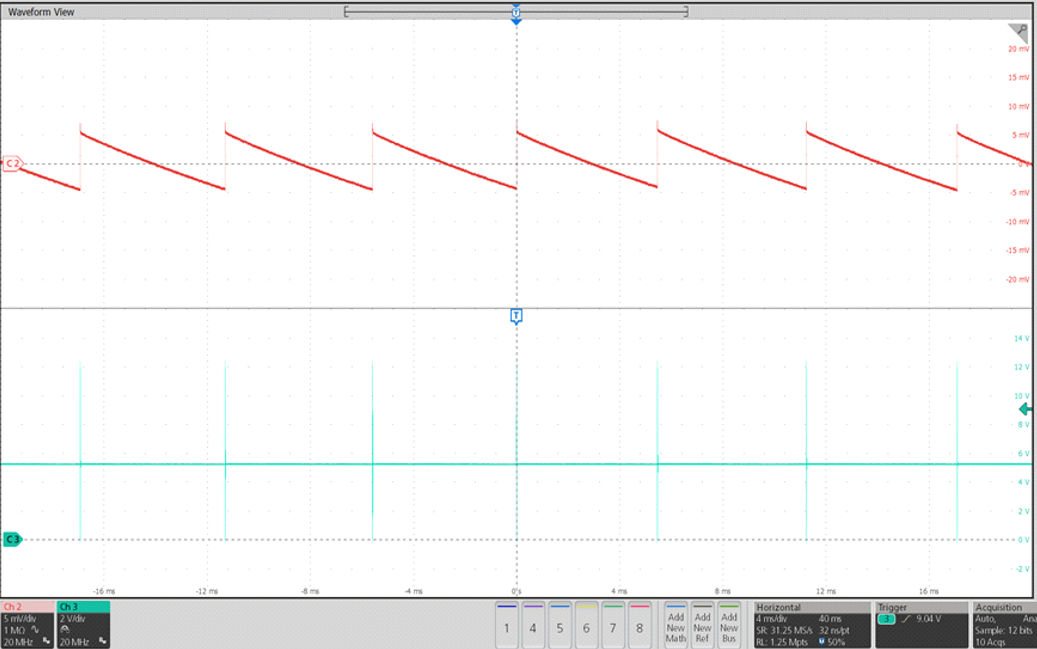
Task: Click the C2 channel ground-level handle
Action: click(x=12, y=163)
